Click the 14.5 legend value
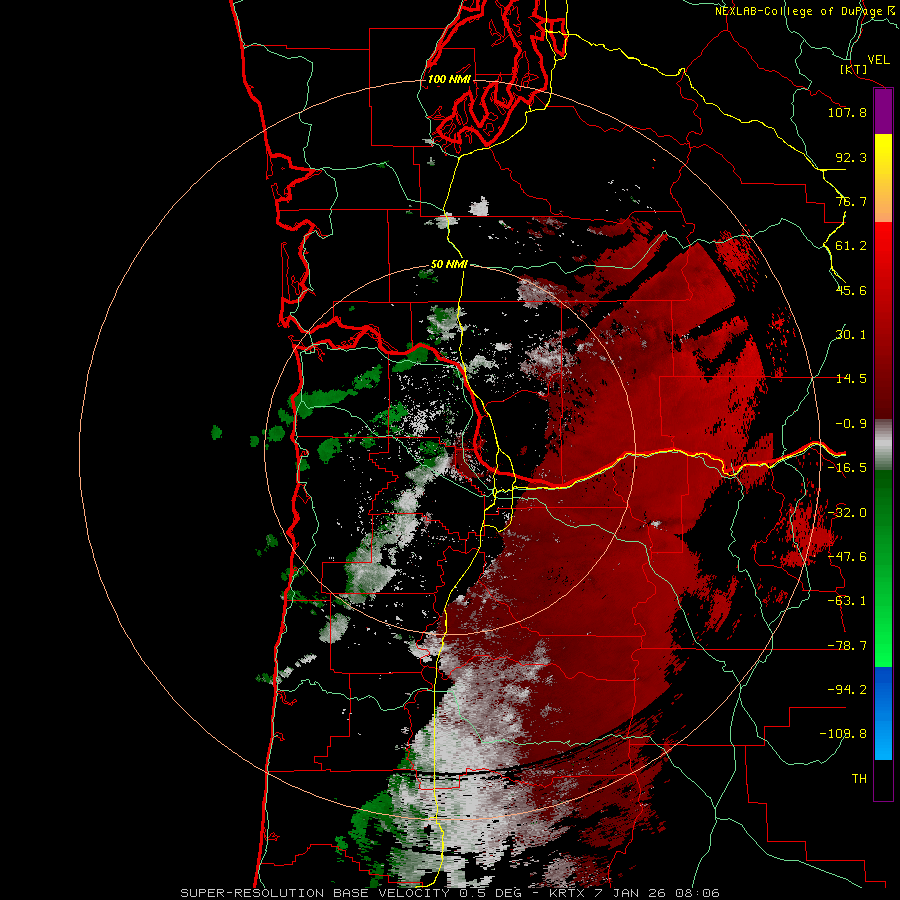Screen dimensions: 900x900 (851, 378)
